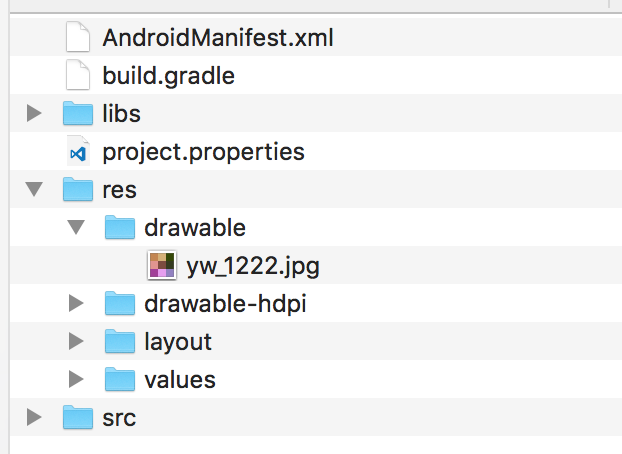Click the drawable-hdpi folder icon
This screenshot has height=454, width=622.
coord(120,303)
